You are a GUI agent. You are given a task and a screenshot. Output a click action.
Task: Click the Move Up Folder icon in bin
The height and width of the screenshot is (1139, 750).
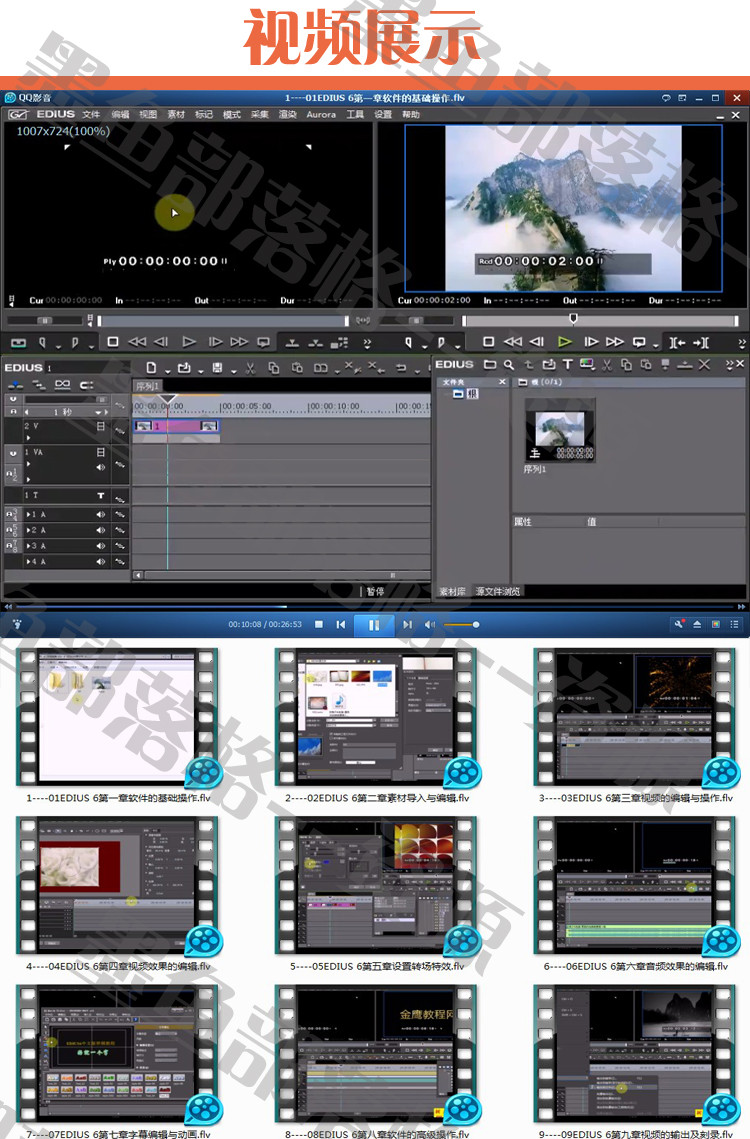coord(529,365)
